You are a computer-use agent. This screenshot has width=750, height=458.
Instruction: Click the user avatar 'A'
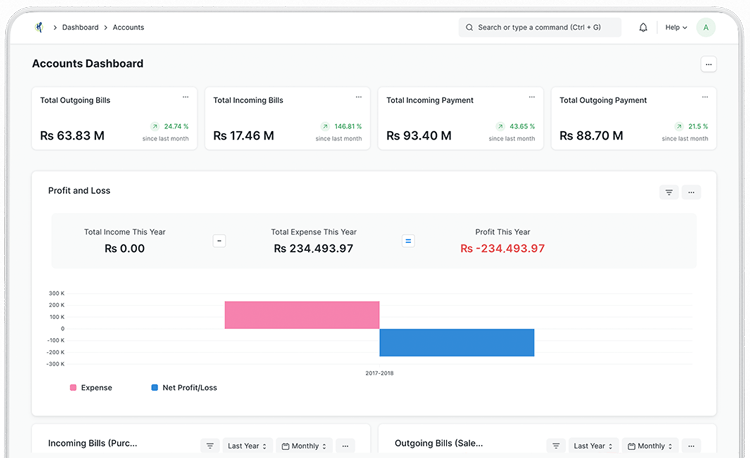point(706,28)
